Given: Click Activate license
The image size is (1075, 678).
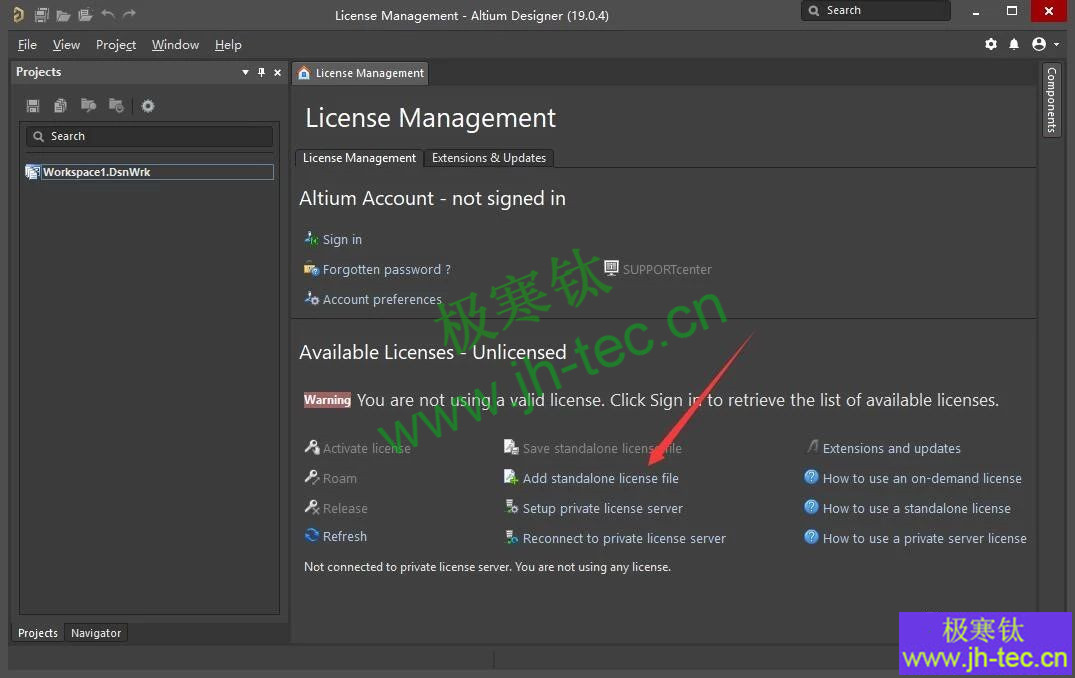Looking at the screenshot, I should click(x=367, y=448).
